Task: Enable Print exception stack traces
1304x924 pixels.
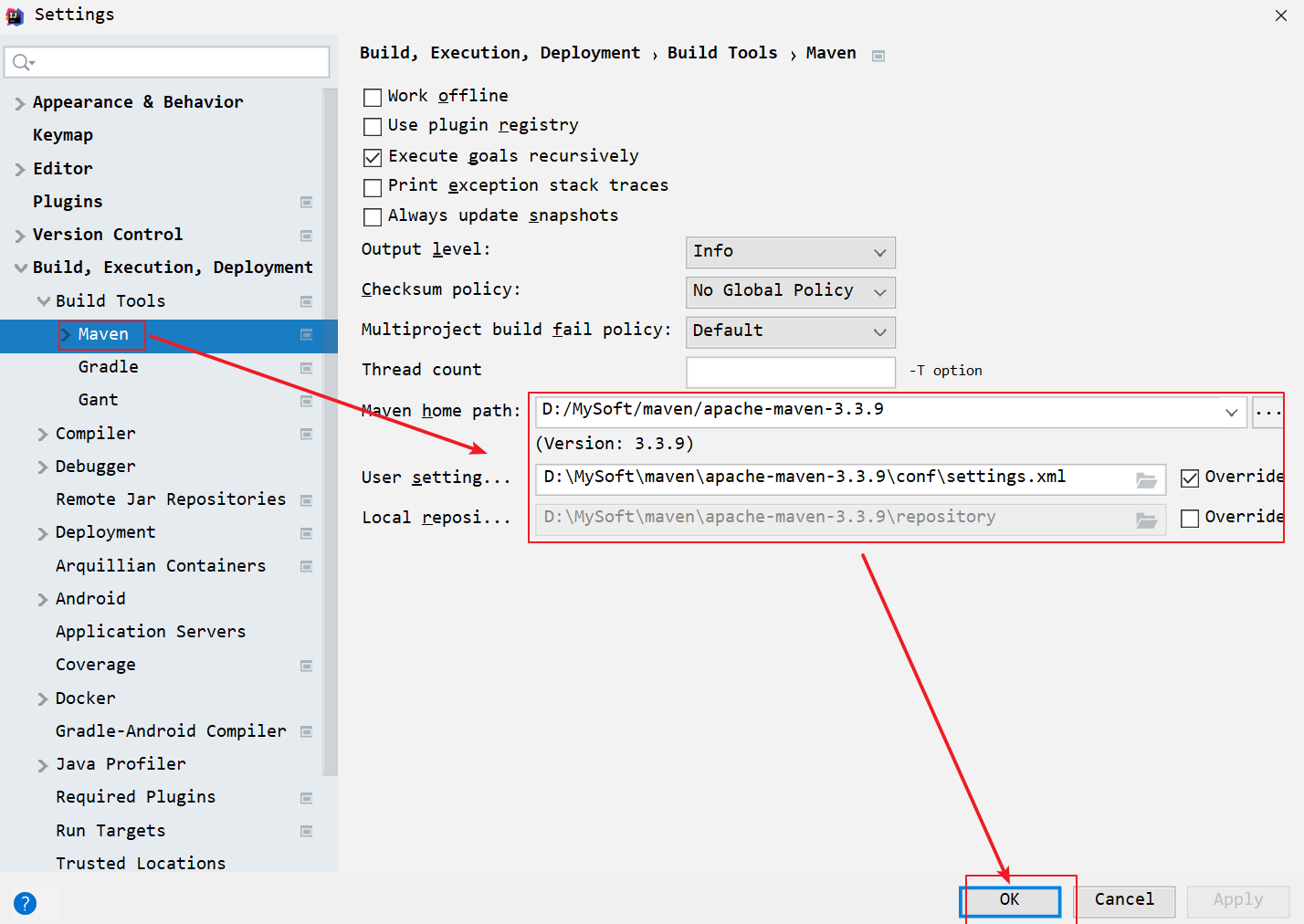Action: pos(373,187)
